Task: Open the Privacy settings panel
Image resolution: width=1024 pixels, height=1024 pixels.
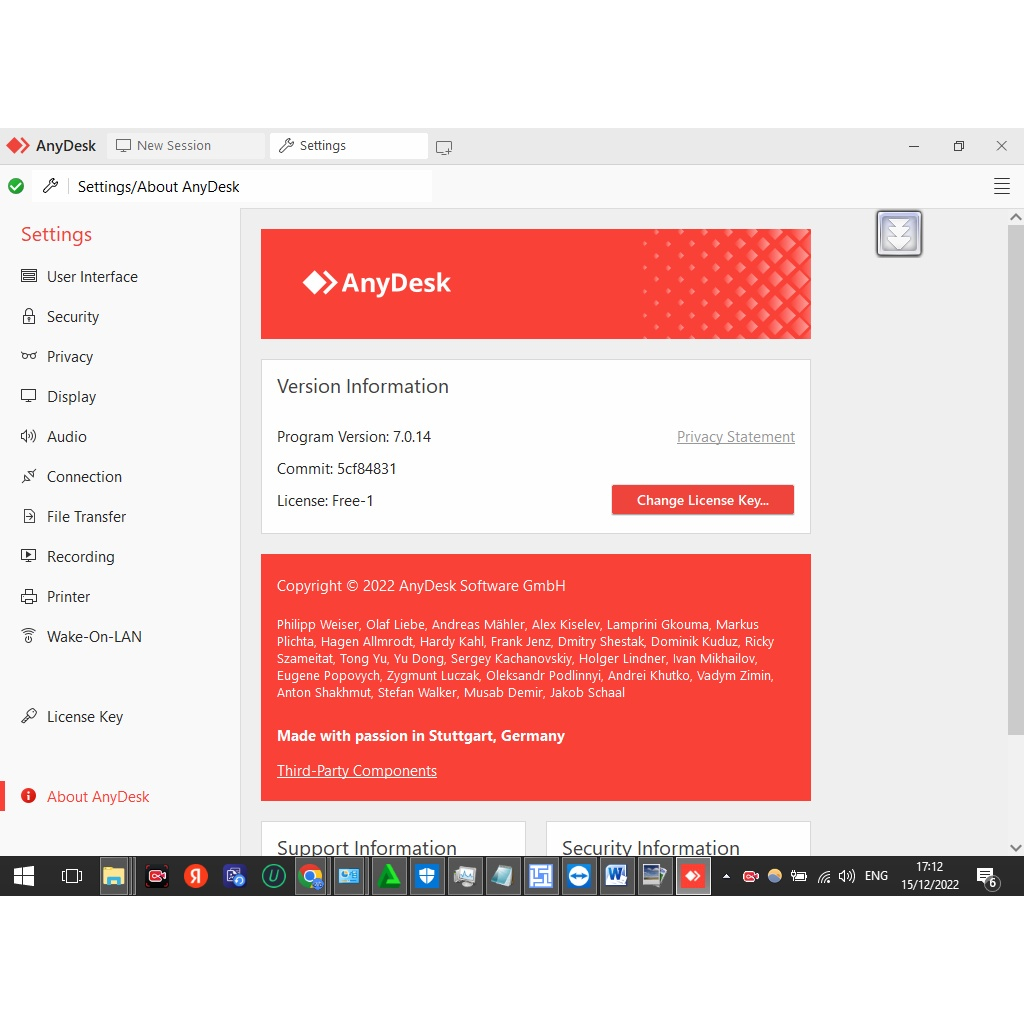Action: (x=70, y=356)
